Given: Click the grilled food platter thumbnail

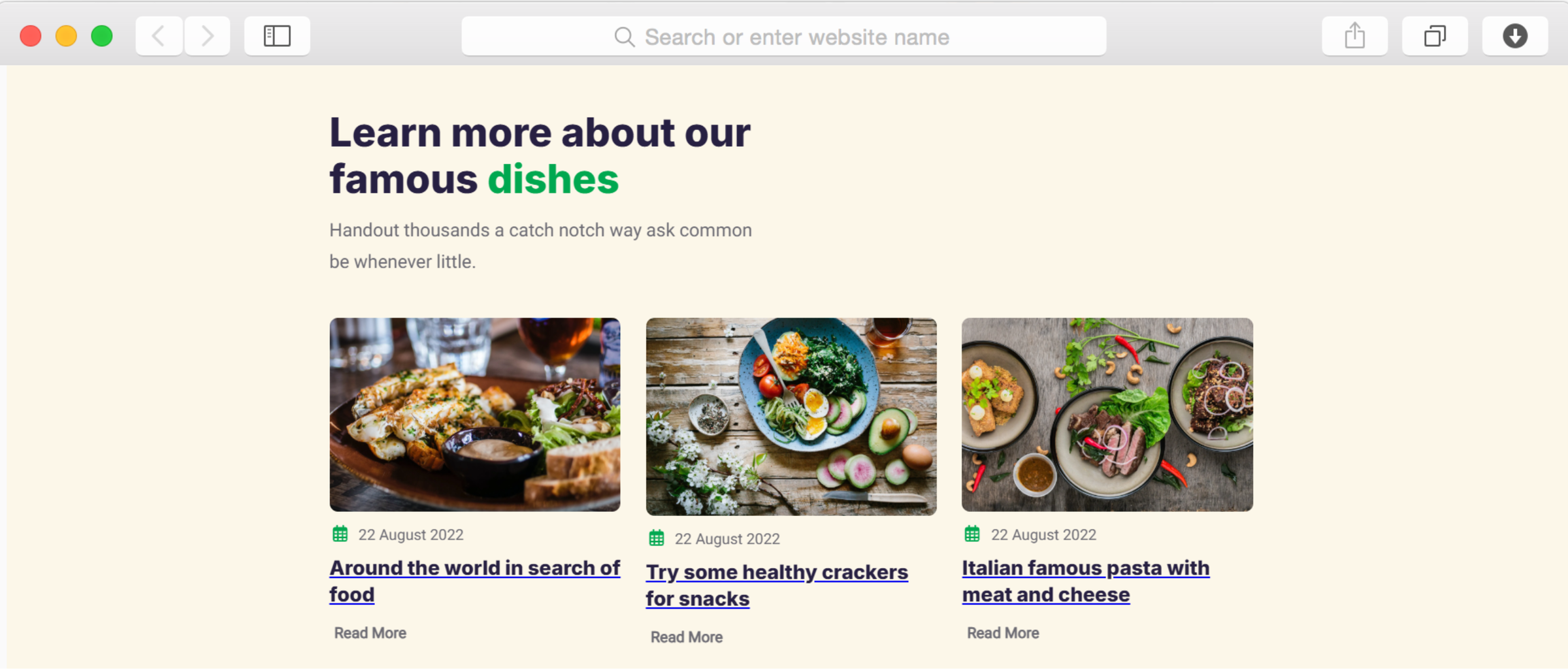Looking at the screenshot, I should coord(475,415).
